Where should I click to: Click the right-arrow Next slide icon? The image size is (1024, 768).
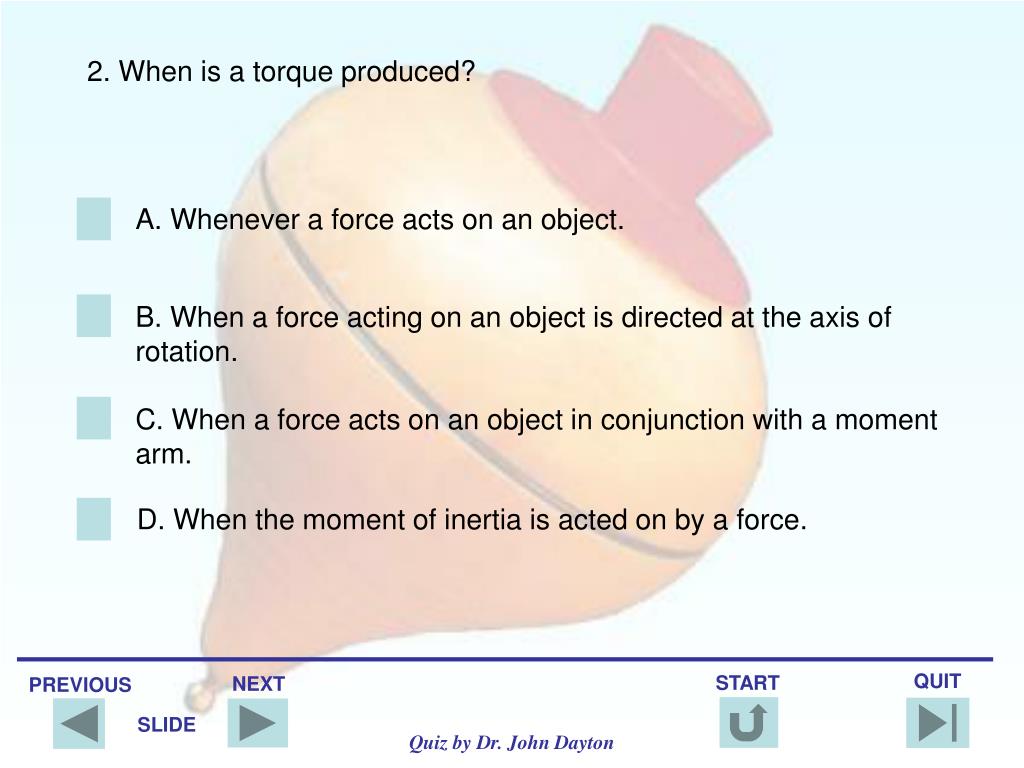pyautogui.click(x=257, y=723)
